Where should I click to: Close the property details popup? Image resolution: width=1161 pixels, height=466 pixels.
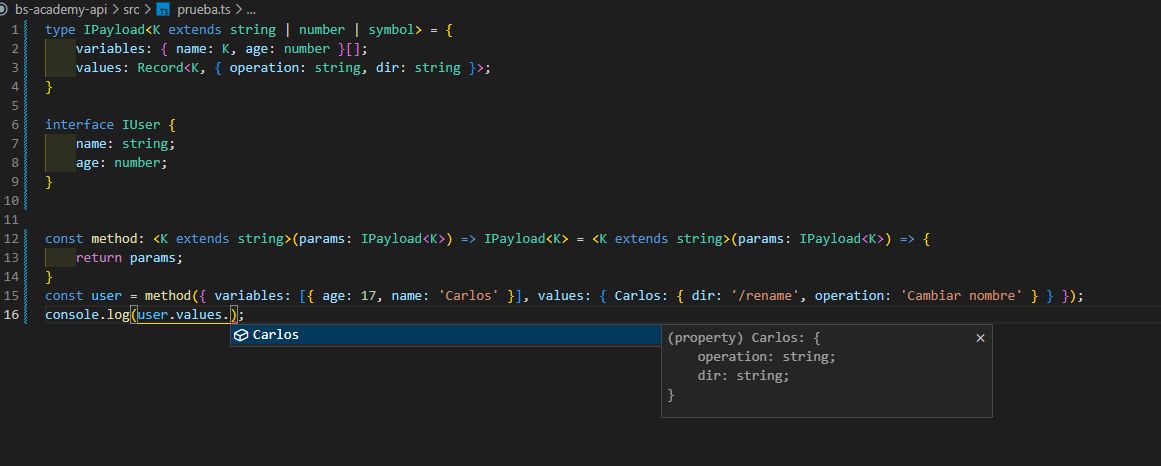point(980,338)
